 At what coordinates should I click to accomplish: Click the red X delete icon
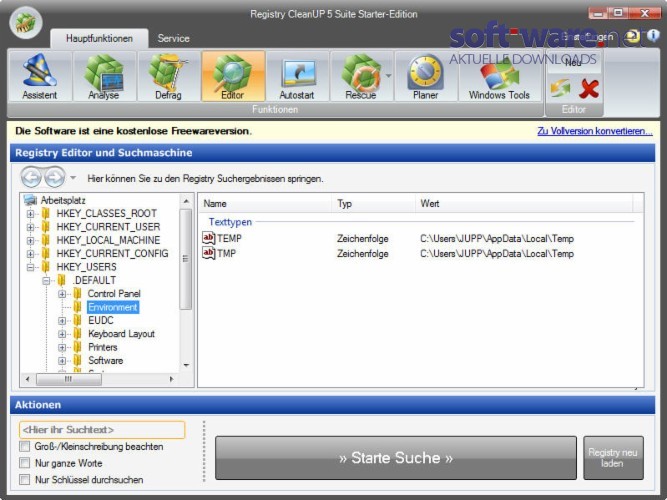(x=589, y=89)
